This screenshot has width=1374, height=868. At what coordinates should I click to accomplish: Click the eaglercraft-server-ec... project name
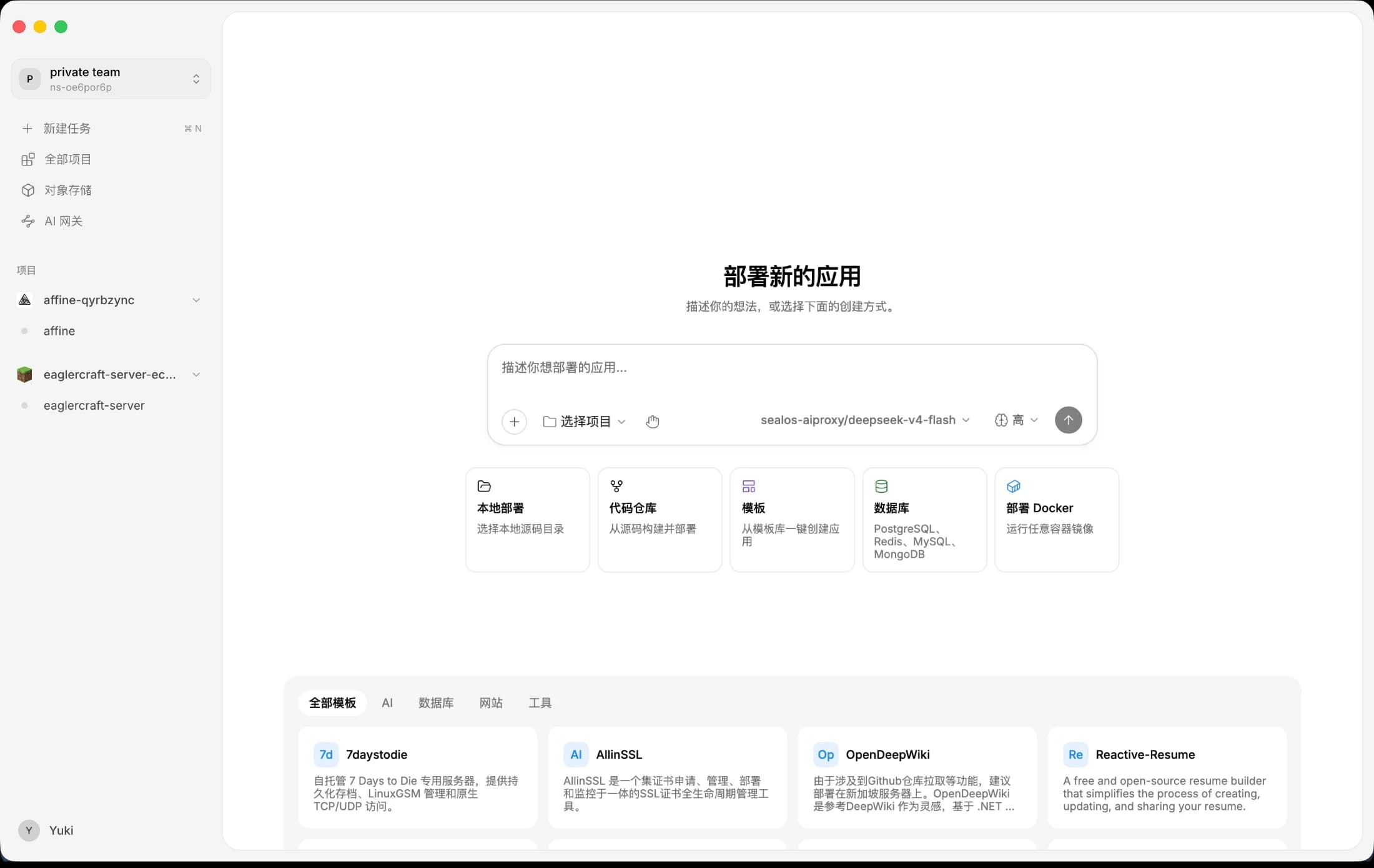pyautogui.click(x=110, y=375)
